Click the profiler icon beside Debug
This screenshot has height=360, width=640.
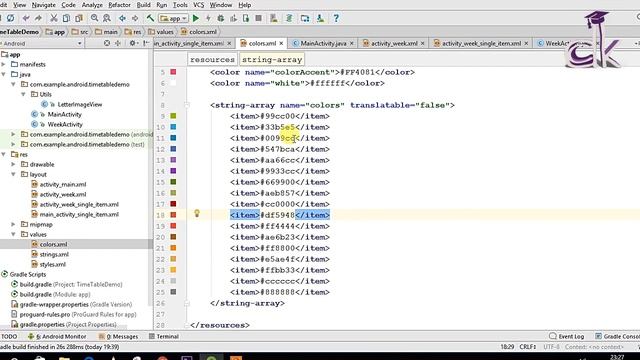[x=233, y=18]
